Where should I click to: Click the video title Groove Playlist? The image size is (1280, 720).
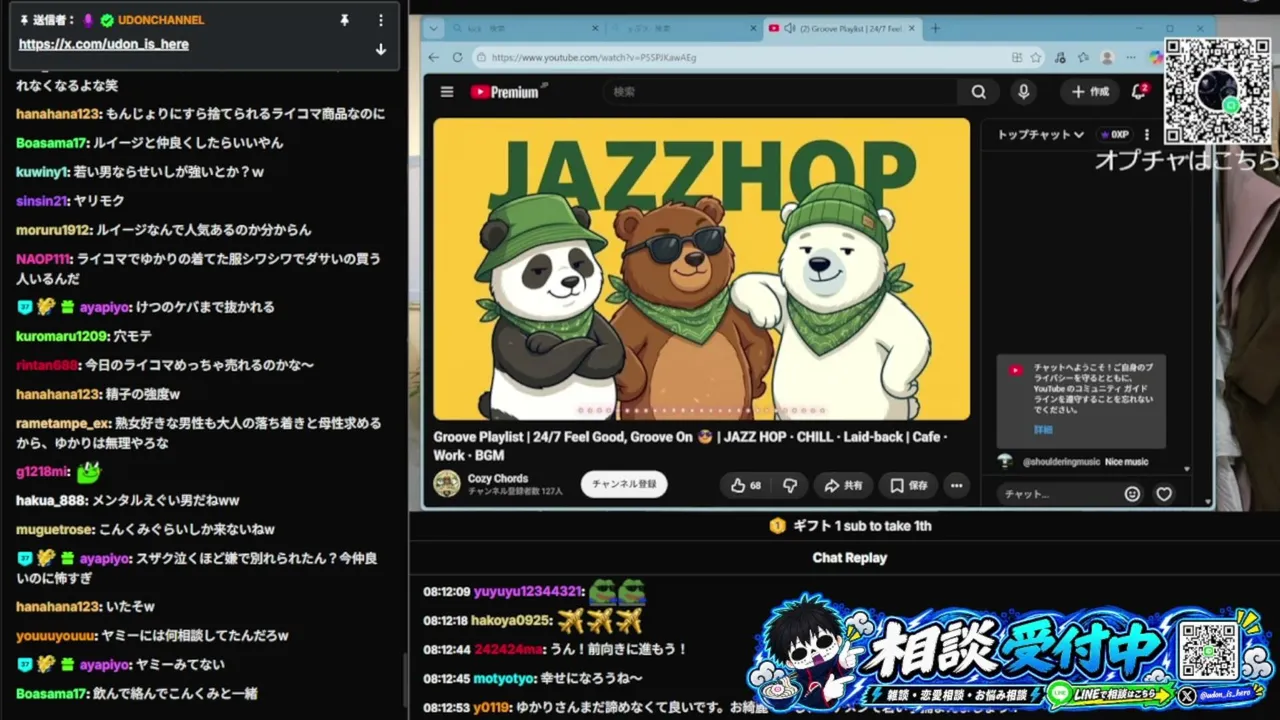click(x=691, y=446)
